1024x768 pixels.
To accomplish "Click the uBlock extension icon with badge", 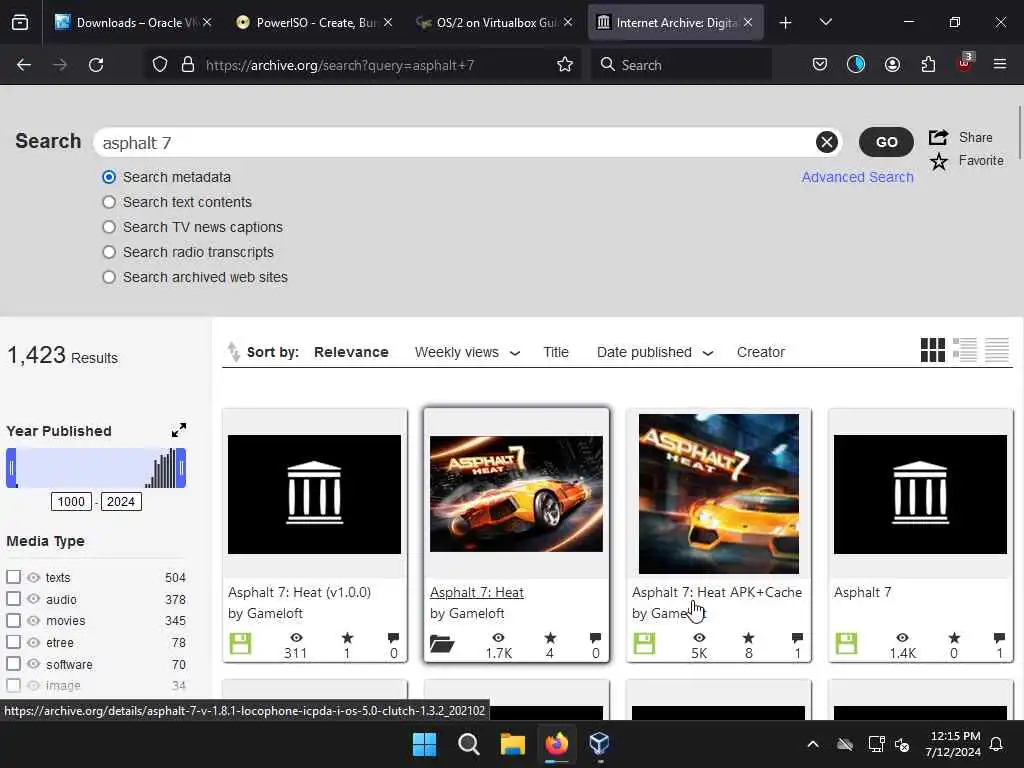I will click(x=965, y=63).
